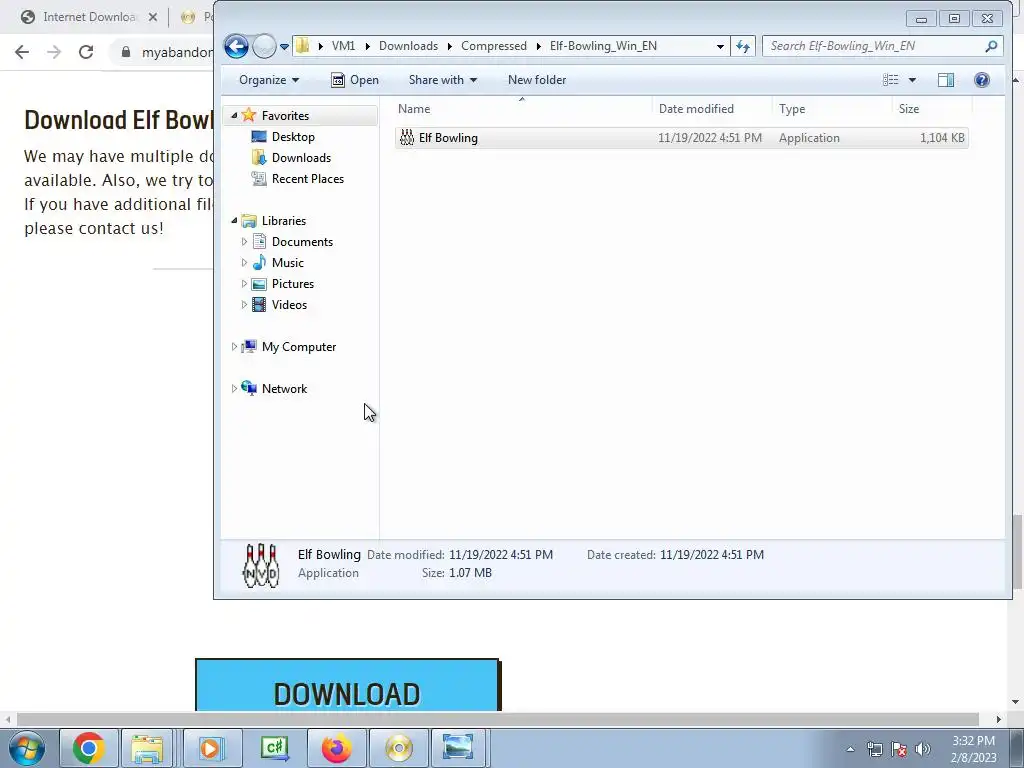Close the Internet Download browser tab
Screen dimensions: 1024x768
[153, 17]
